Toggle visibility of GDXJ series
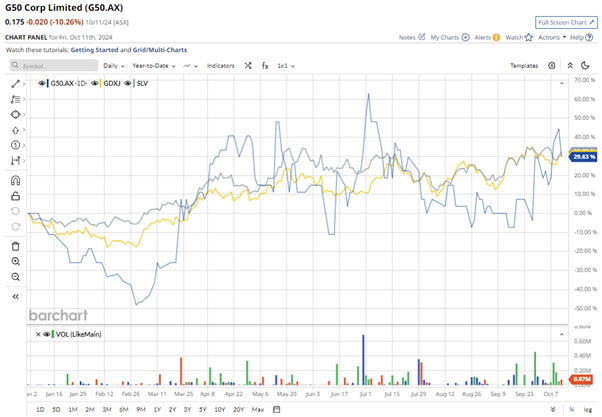Image resolution: width=602 pixels, height=417 pixels. pyautogui.click(x=94, y=84)
